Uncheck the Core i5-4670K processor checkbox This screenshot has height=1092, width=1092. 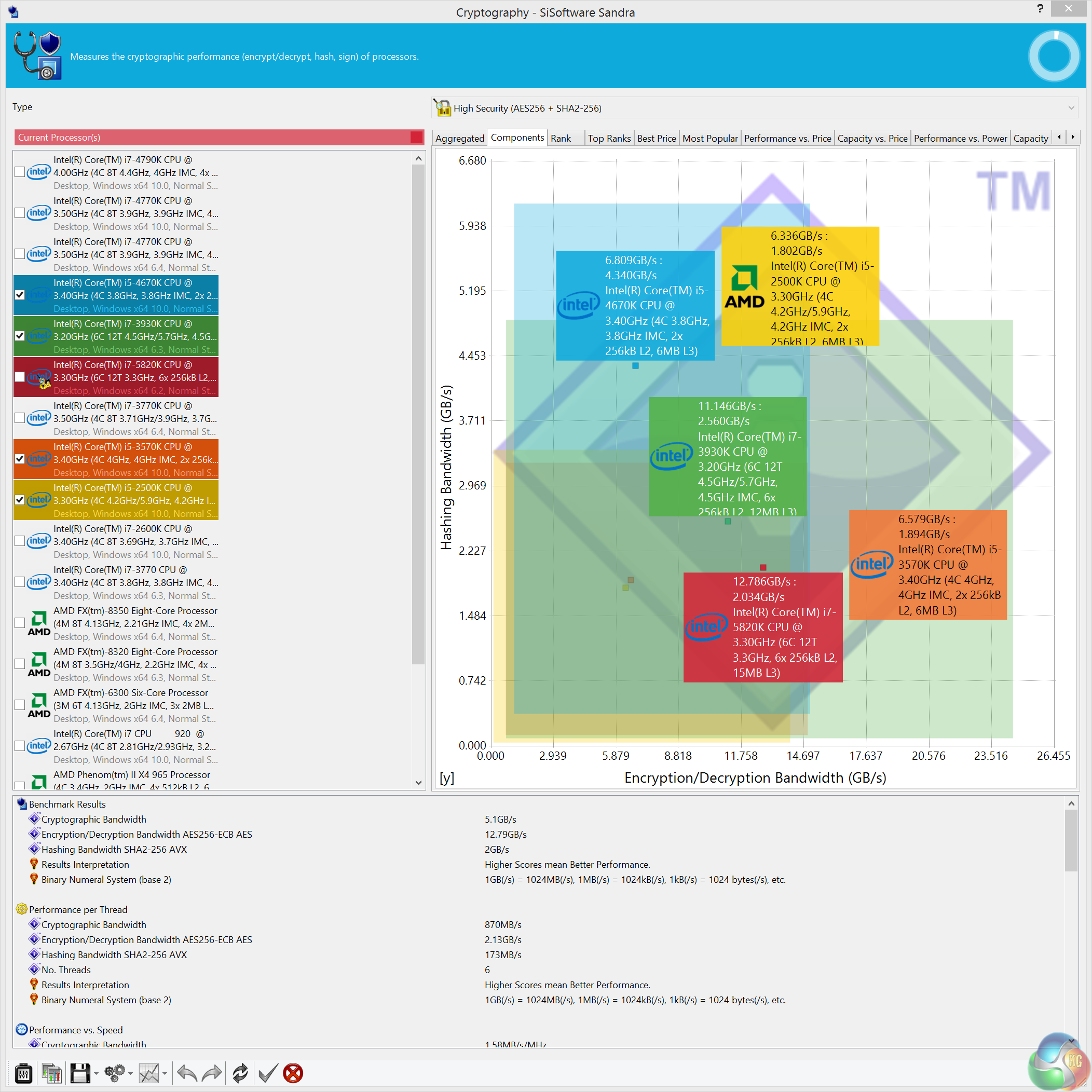[20, 294]
